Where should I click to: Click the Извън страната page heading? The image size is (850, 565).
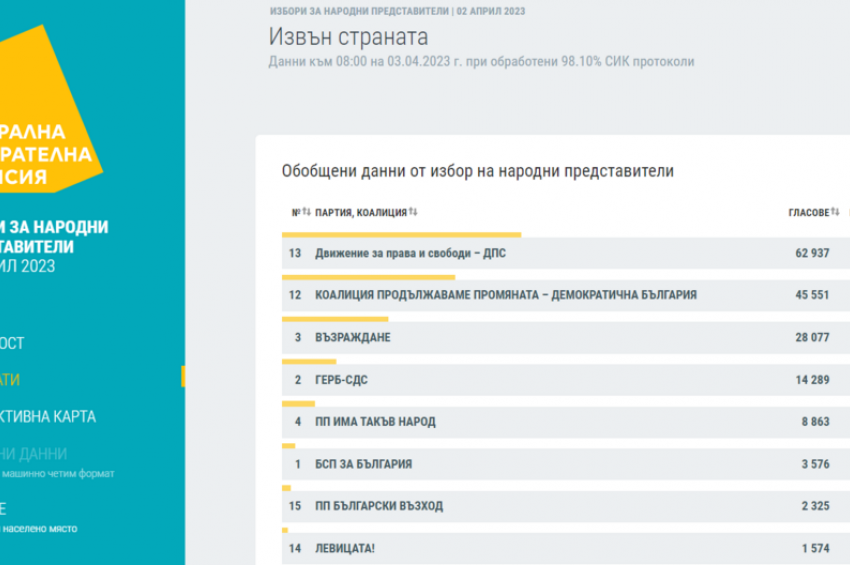click(x=348, y=38)
